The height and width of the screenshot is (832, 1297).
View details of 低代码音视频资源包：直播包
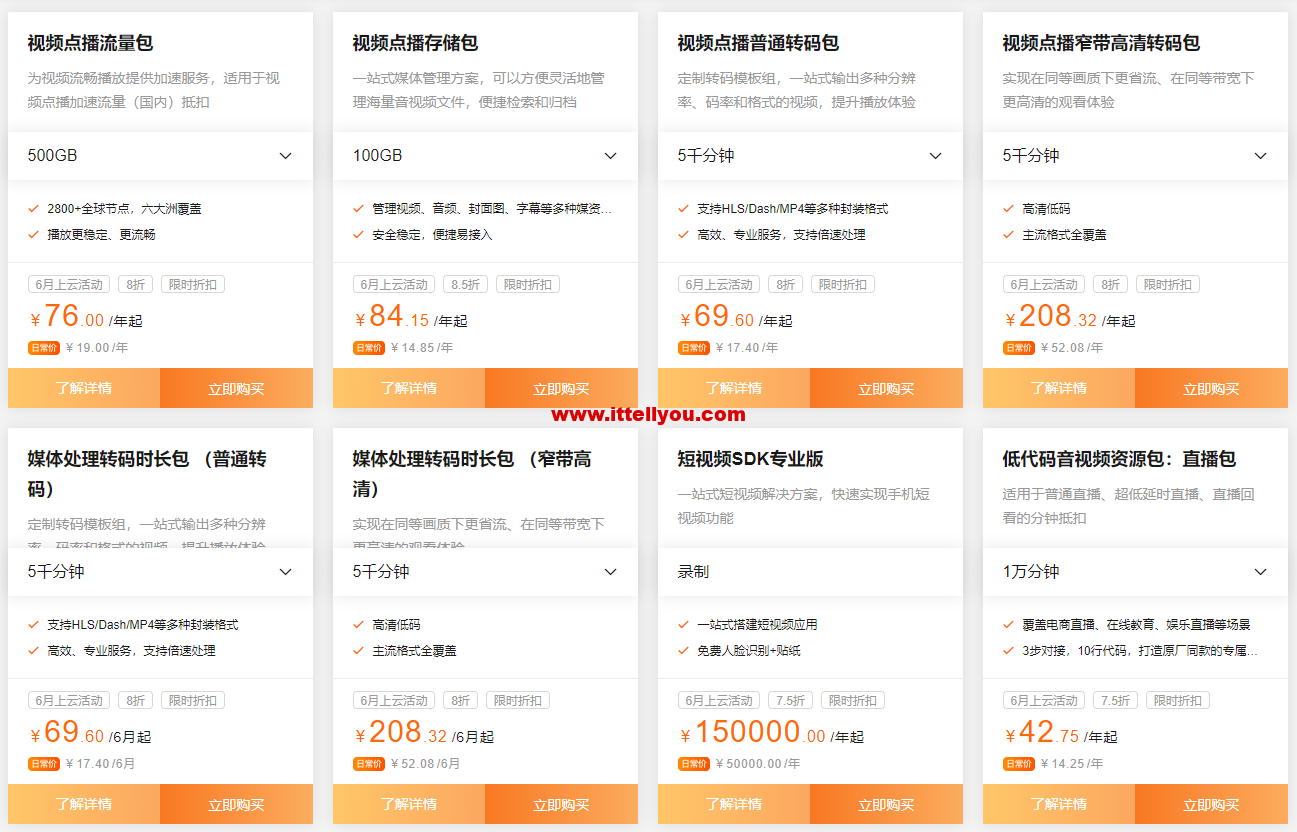click(x=1059, y=805)
